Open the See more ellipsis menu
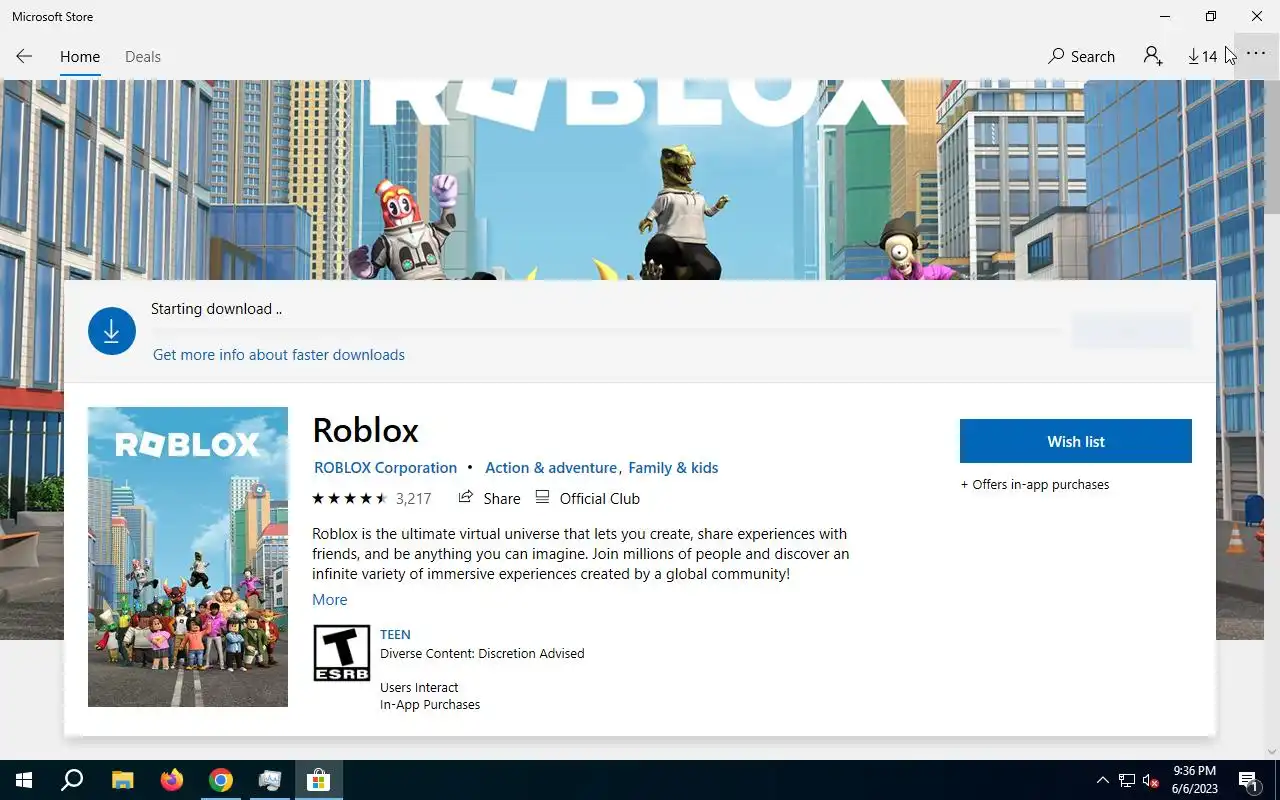1280x800 pixels. pos(1256,55)
